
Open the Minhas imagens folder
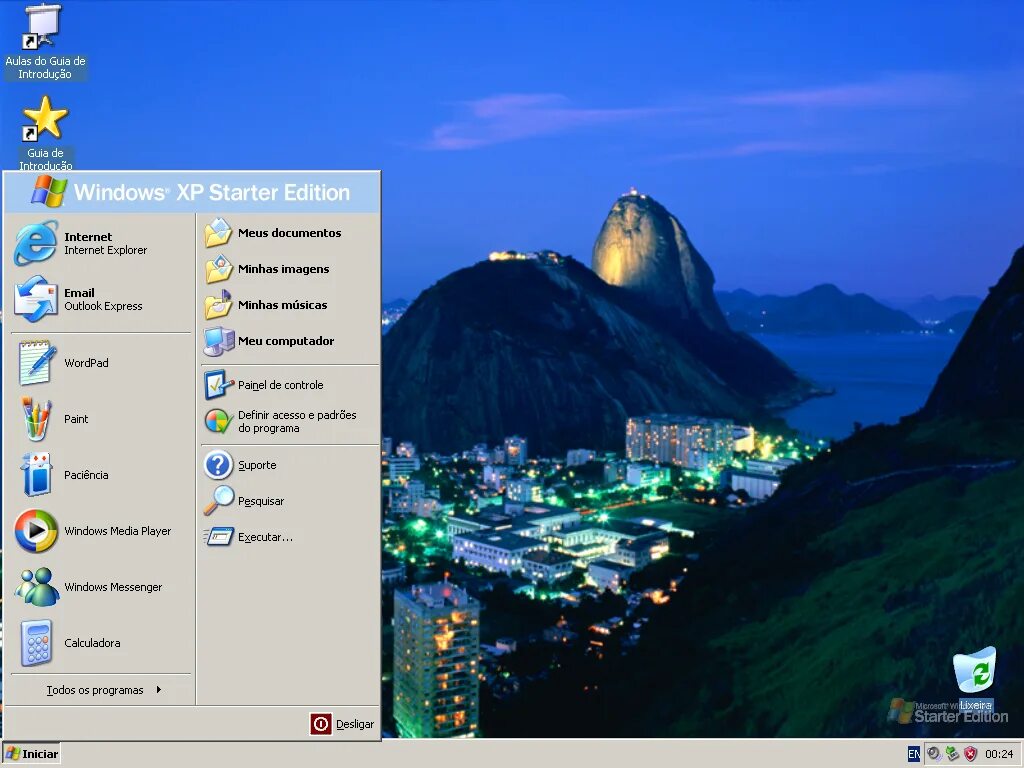289,269
